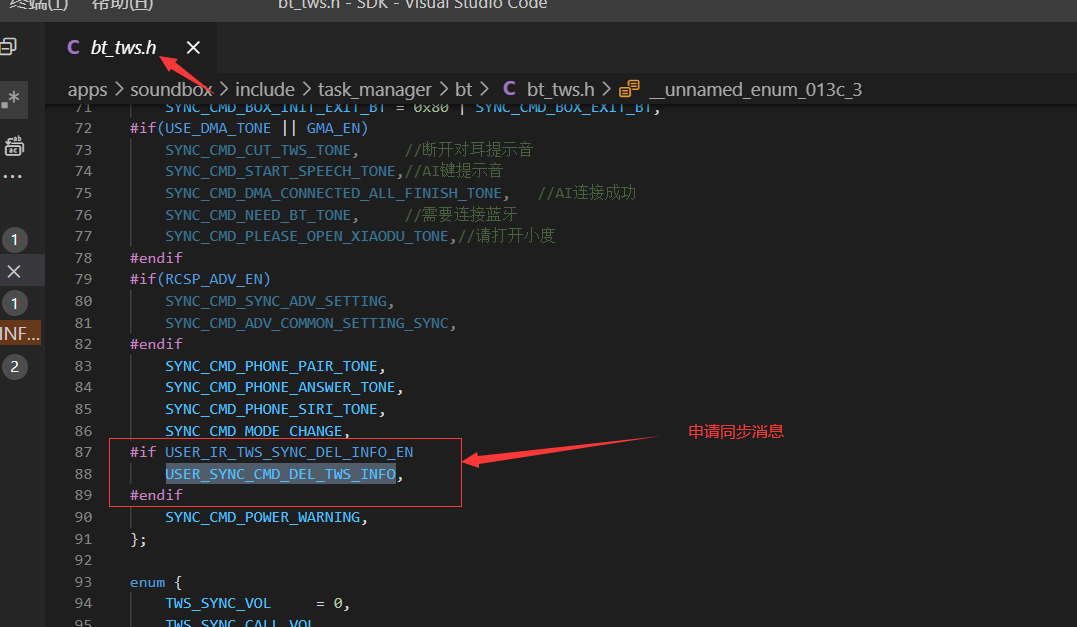Toggle the Use Regular Expression search option
Screen dimensions: 1077x627
[12, 100]
